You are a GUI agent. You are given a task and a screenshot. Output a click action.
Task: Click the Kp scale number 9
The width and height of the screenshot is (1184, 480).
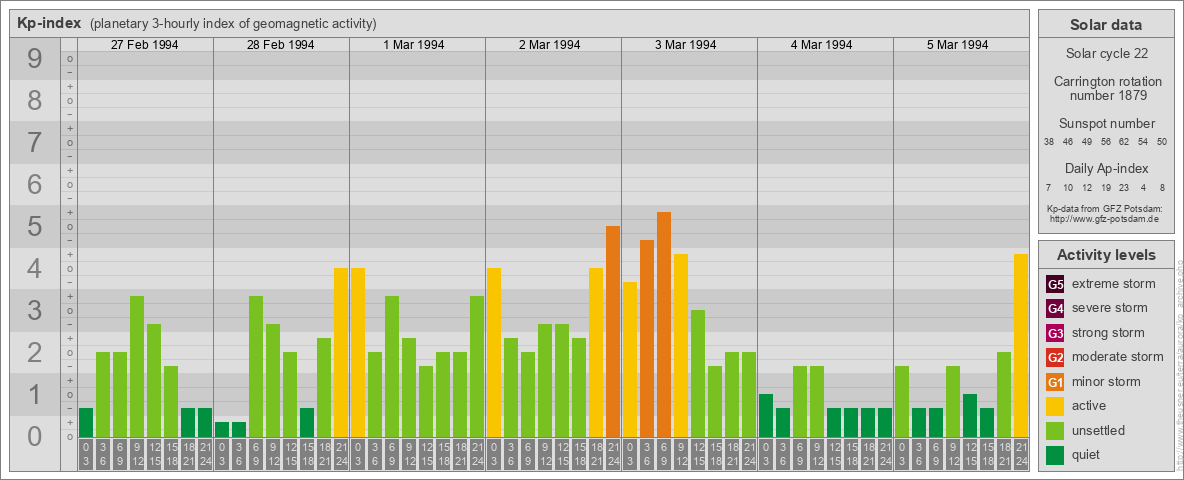coord(34,59)
